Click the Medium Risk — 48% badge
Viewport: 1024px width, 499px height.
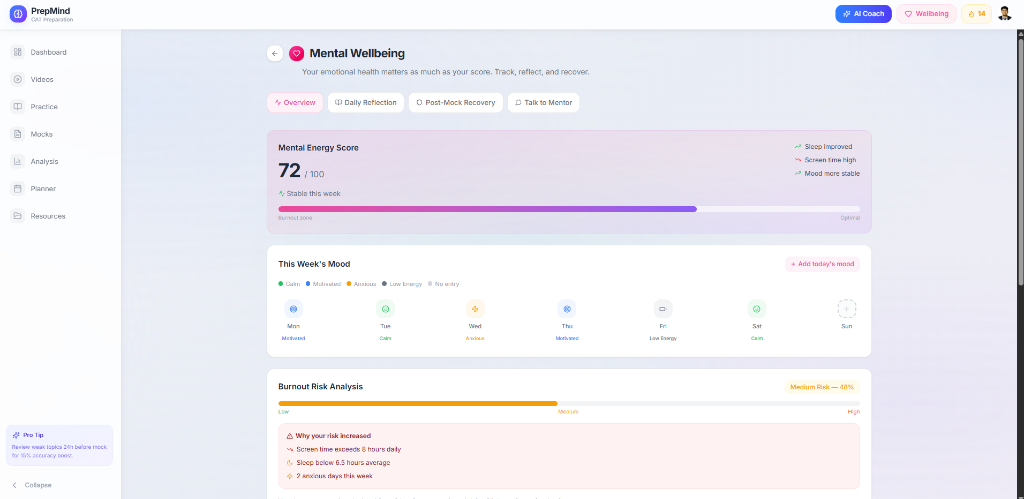tap(822, 387)
